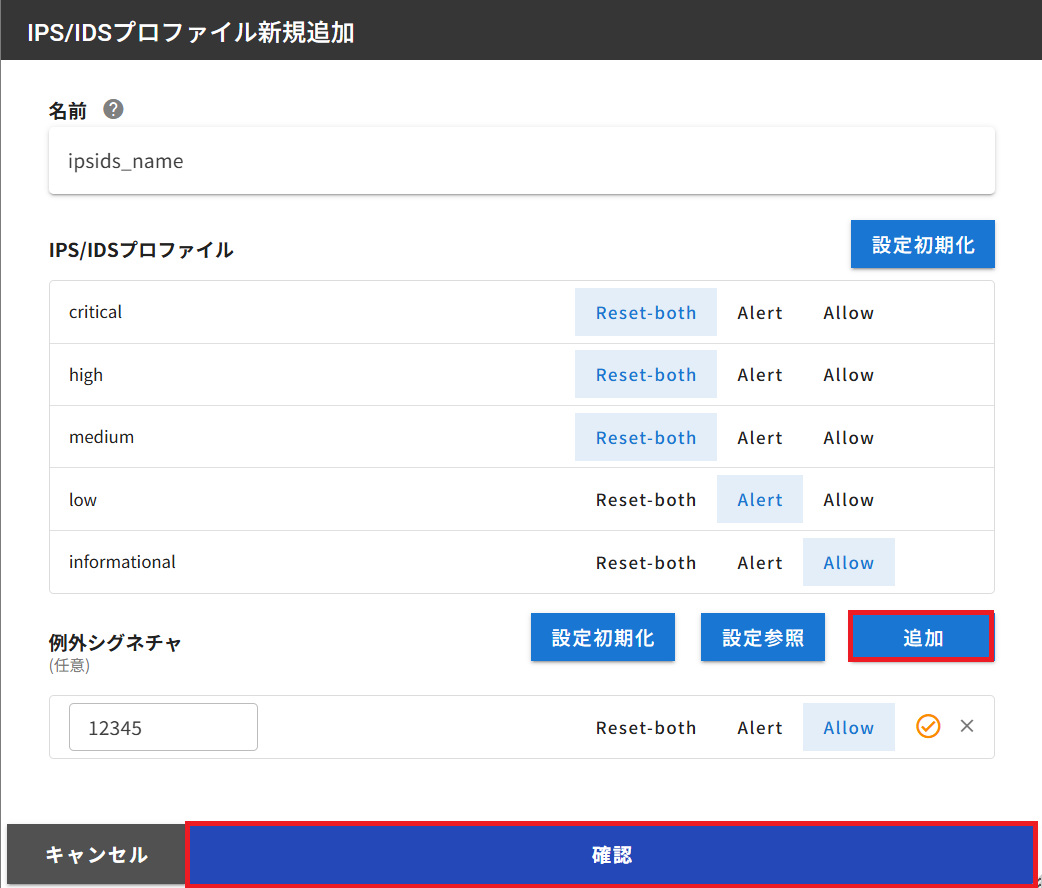Click 設定初期化 in the 例外シグネチャ section
Image resolution: width=1042 pixels, height=888 pixels.
pyautogui.click(x=602, y=636)
